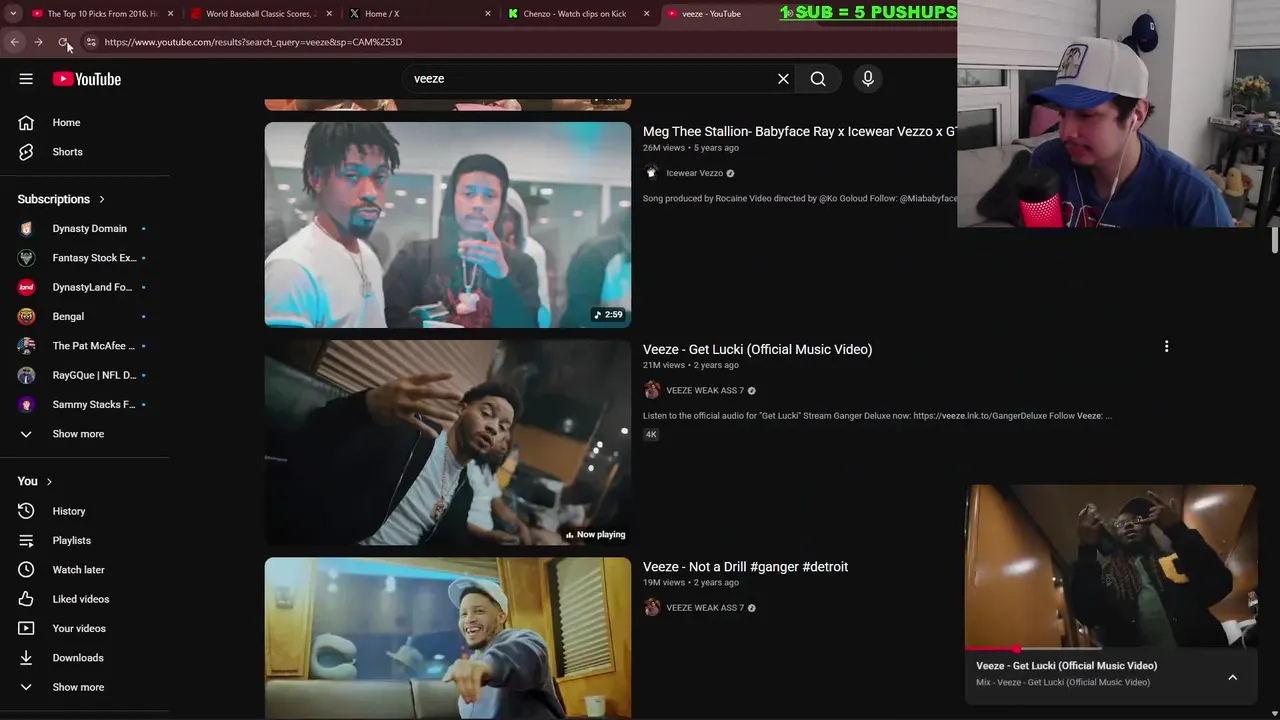Click Not a Drill video thumbnail
The width and height of the screenshot is (1280, 720).
coord(448,638)
